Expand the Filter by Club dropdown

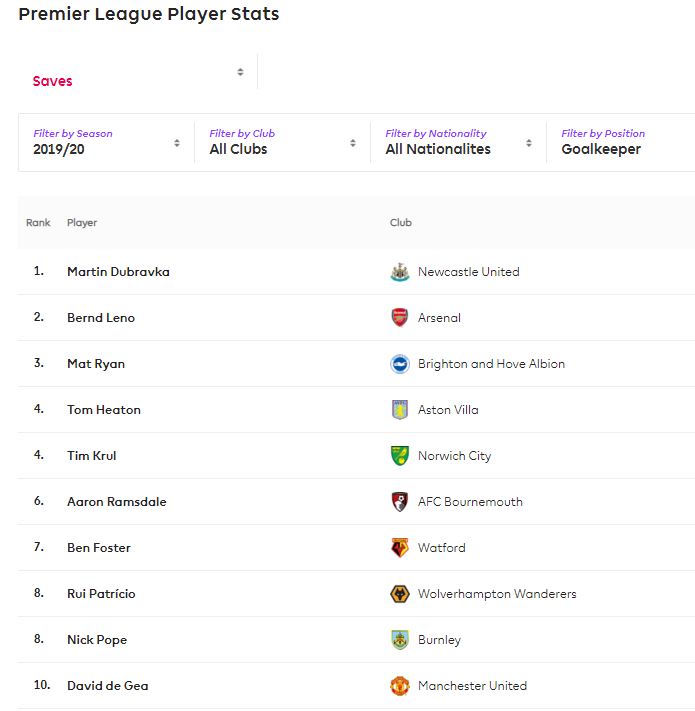pyautogui.click(x=282, y=142)
